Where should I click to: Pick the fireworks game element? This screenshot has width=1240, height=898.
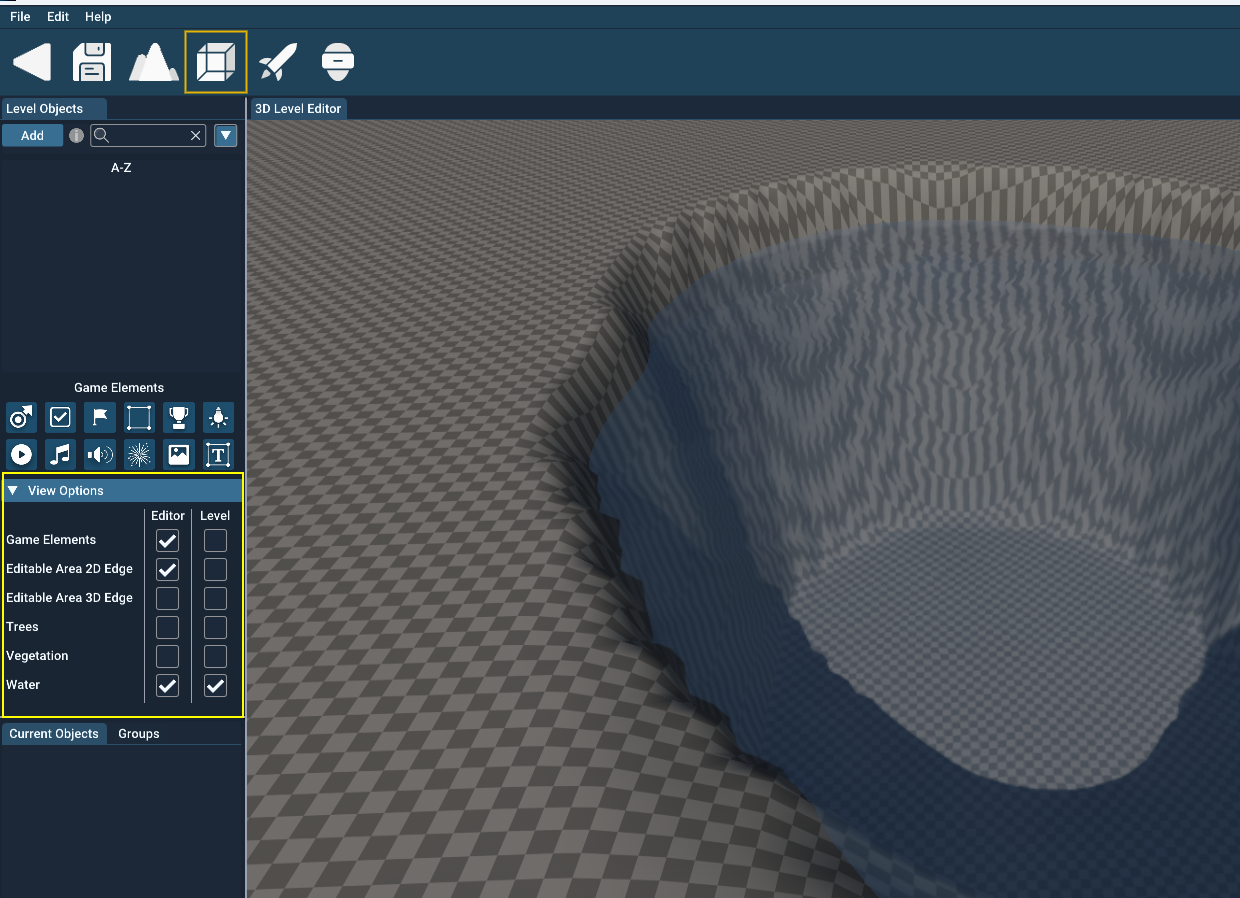pos(139,454)
